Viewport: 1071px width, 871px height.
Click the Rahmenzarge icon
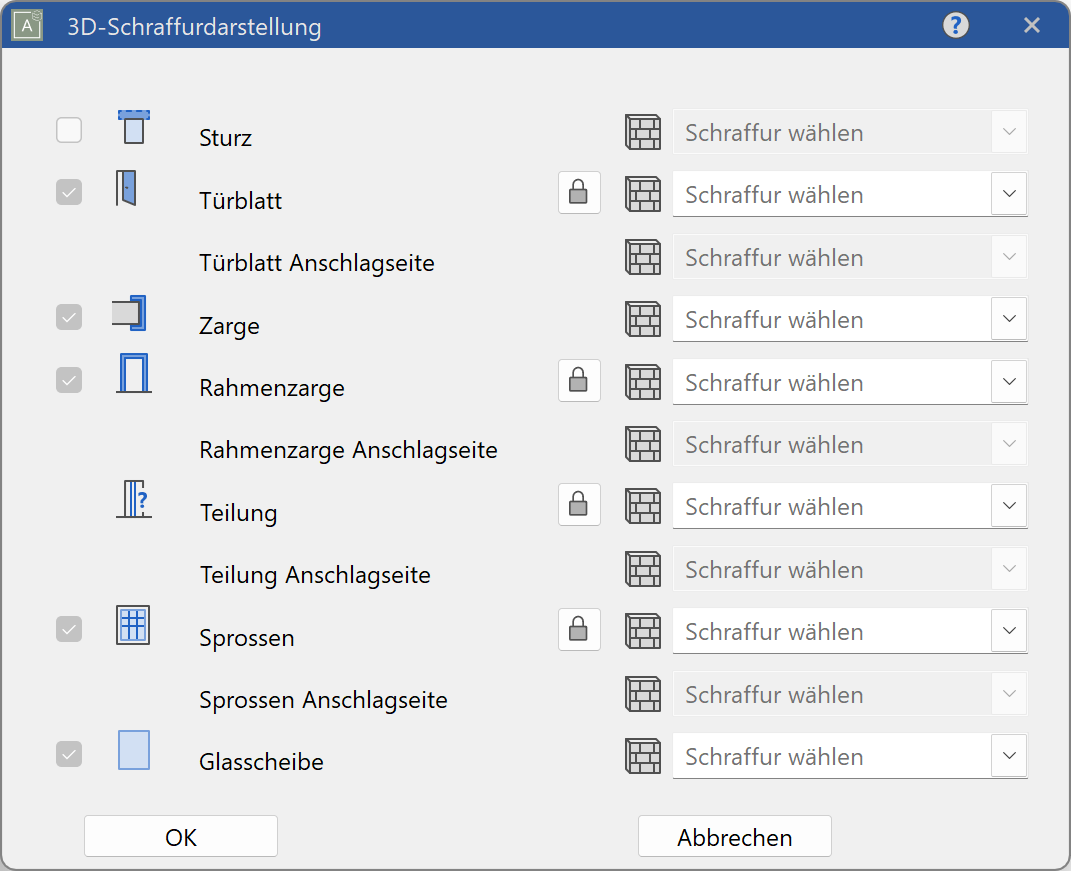click(134, 374)
